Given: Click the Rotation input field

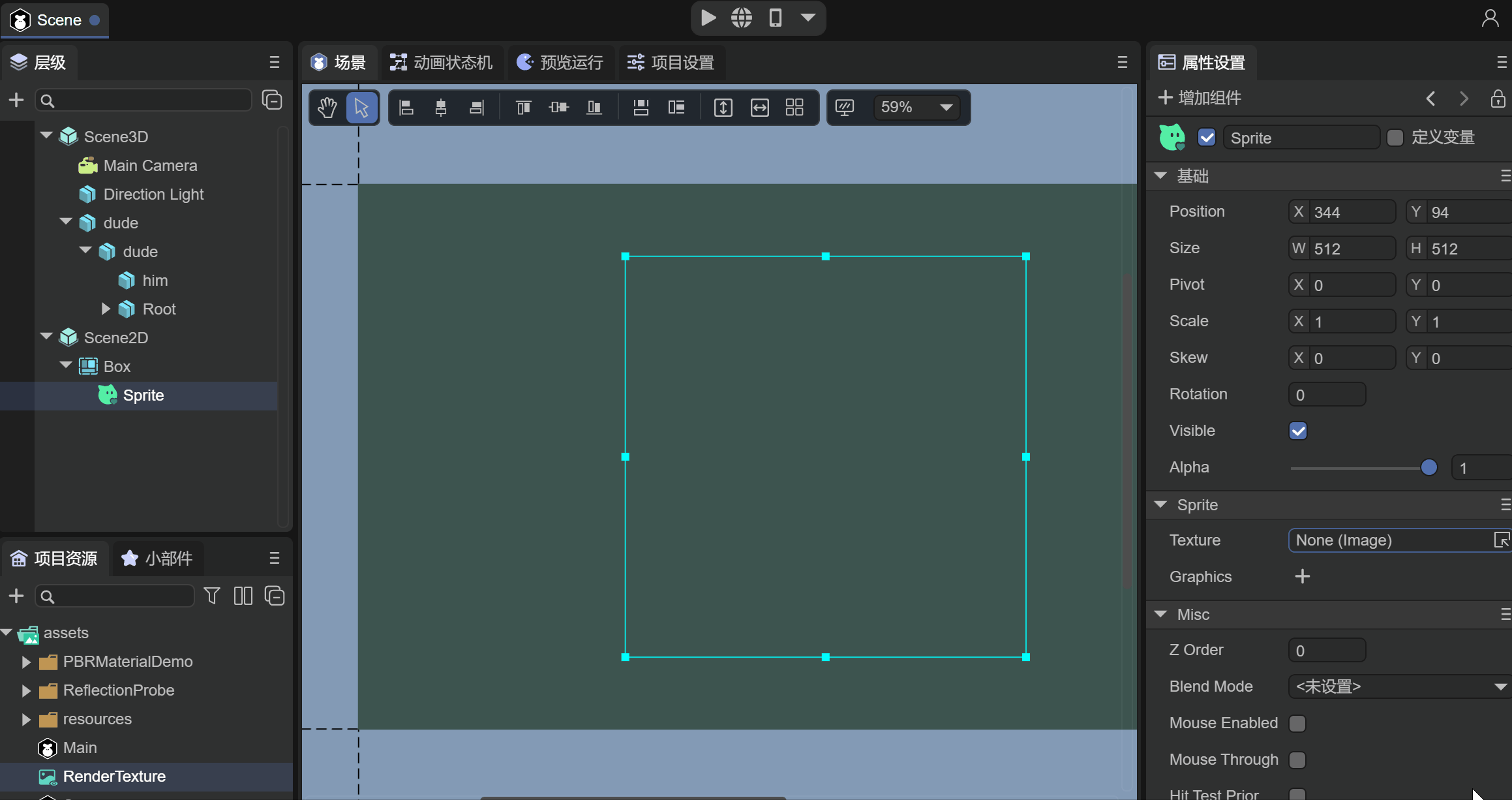Looking at the screenshot, I should [1327, 395].
